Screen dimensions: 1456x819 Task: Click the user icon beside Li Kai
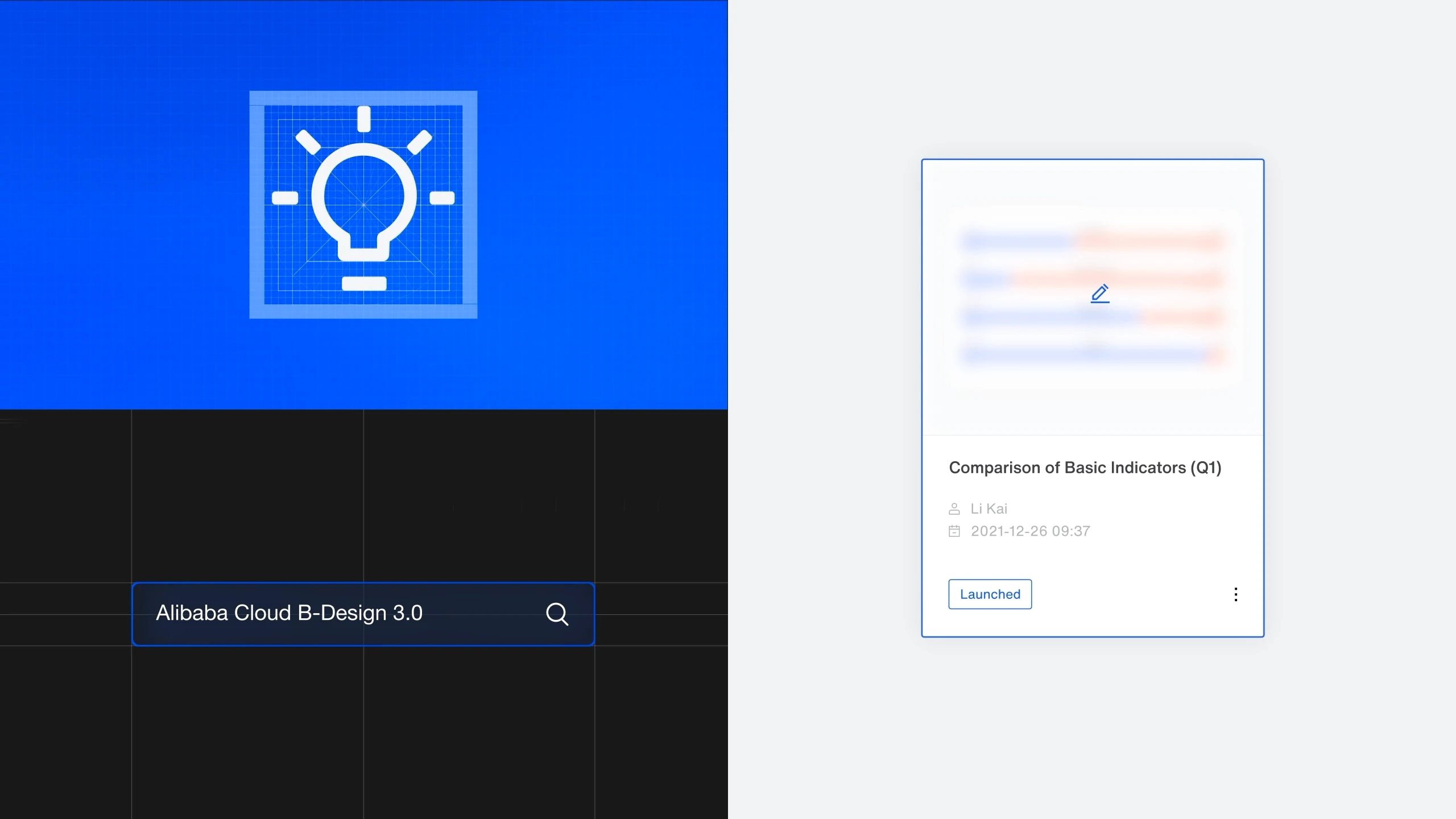tap(954, 508)
